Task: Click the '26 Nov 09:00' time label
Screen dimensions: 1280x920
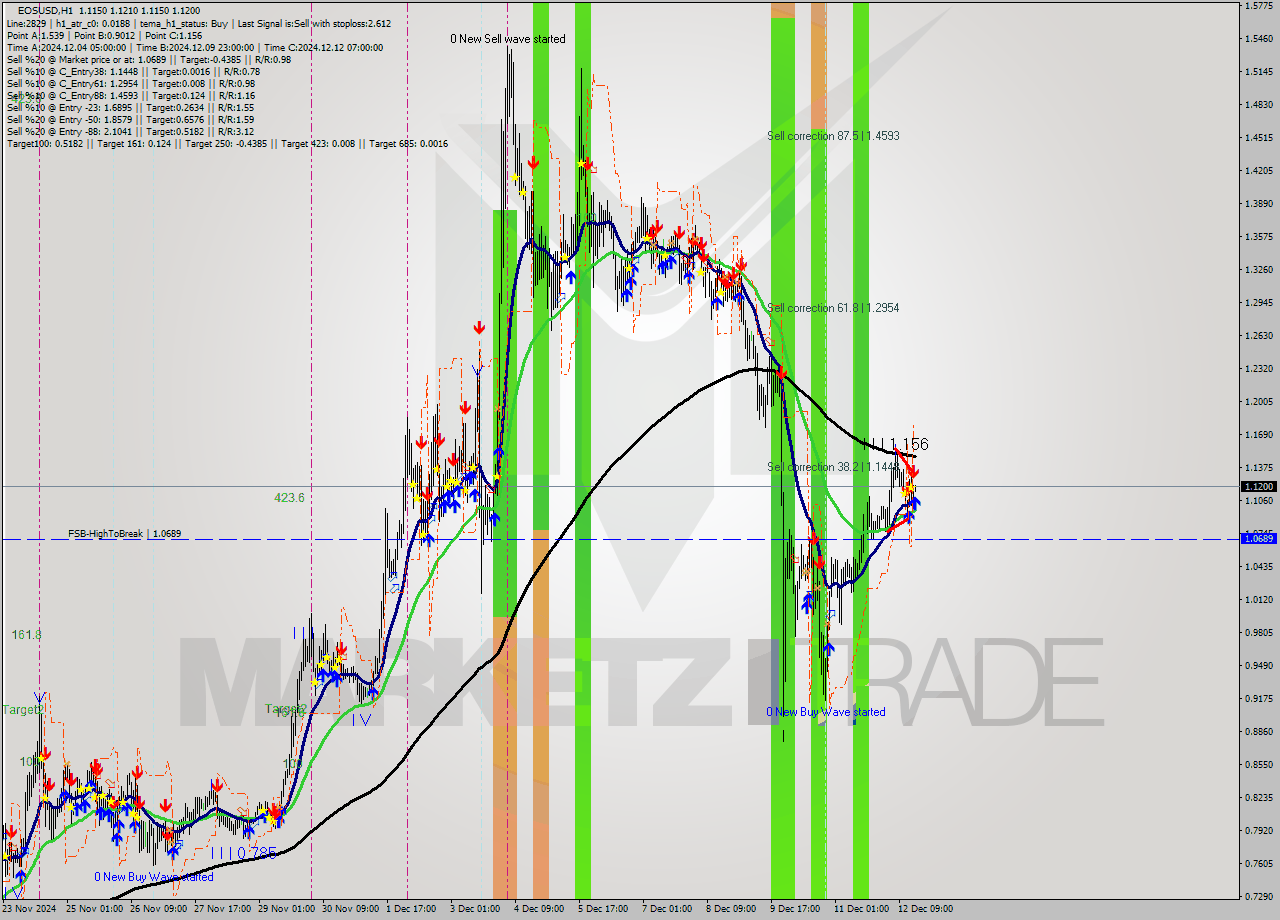Action: click(x=158, y=909)
